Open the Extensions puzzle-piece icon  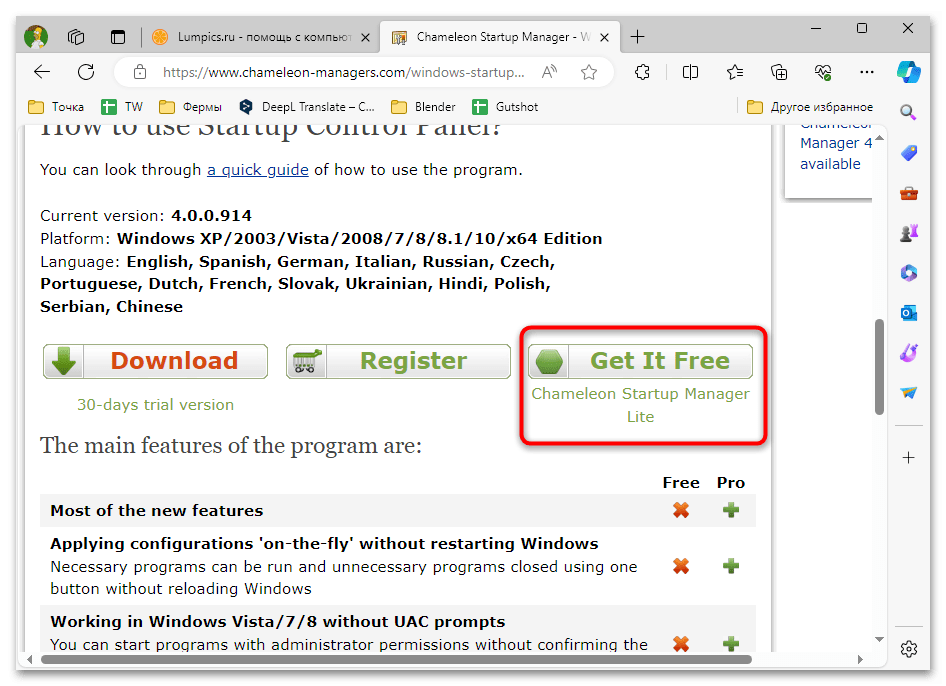coord(643,72)
